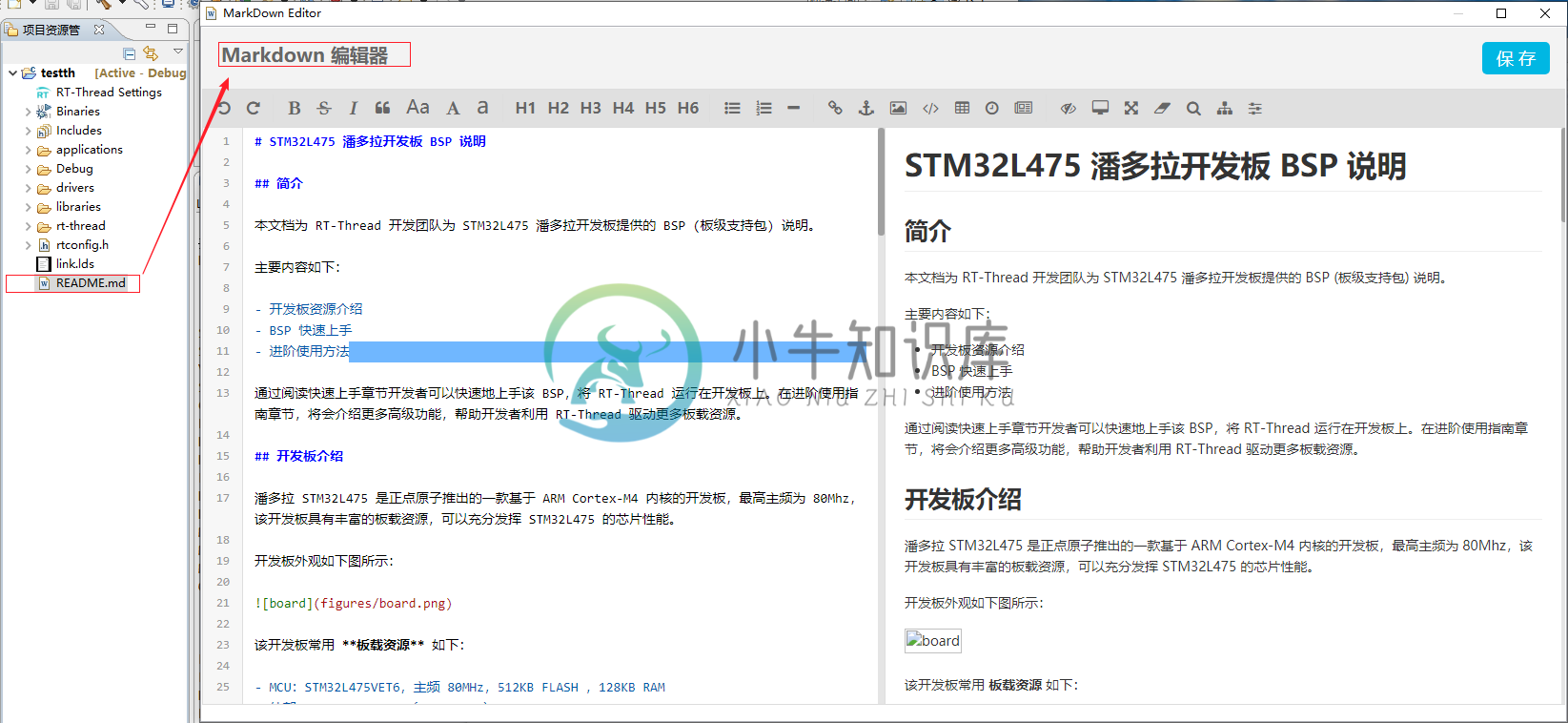This screenshot has height=723, width=1568.
Task: Expand the libraries folder
Action: click(28, 207)
